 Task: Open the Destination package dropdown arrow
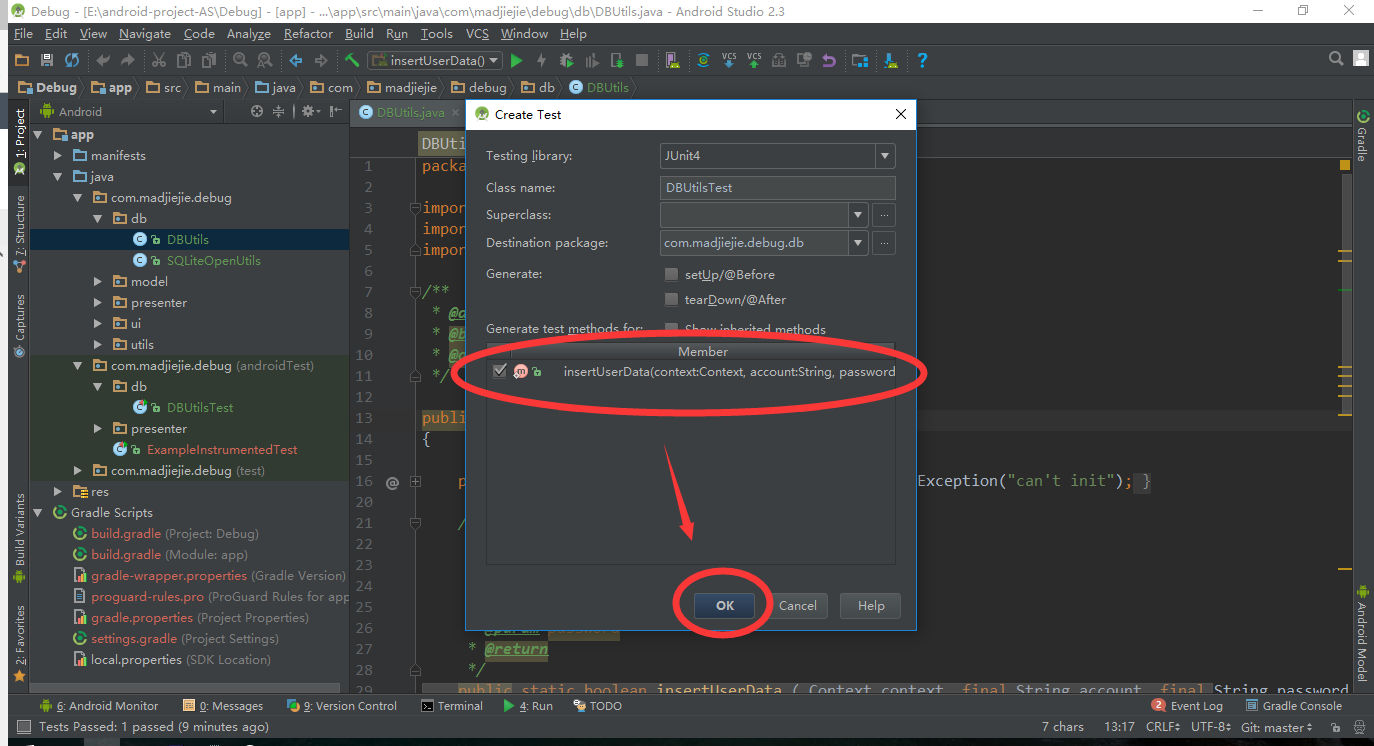tap(857, 243)
